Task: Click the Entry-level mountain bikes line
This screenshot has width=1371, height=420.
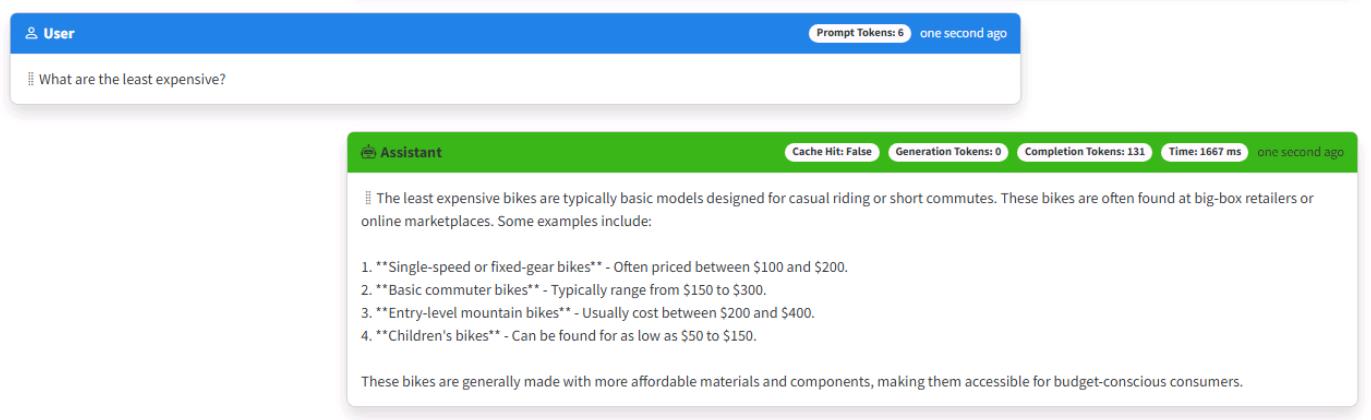Action: click(x=588, y=312)
